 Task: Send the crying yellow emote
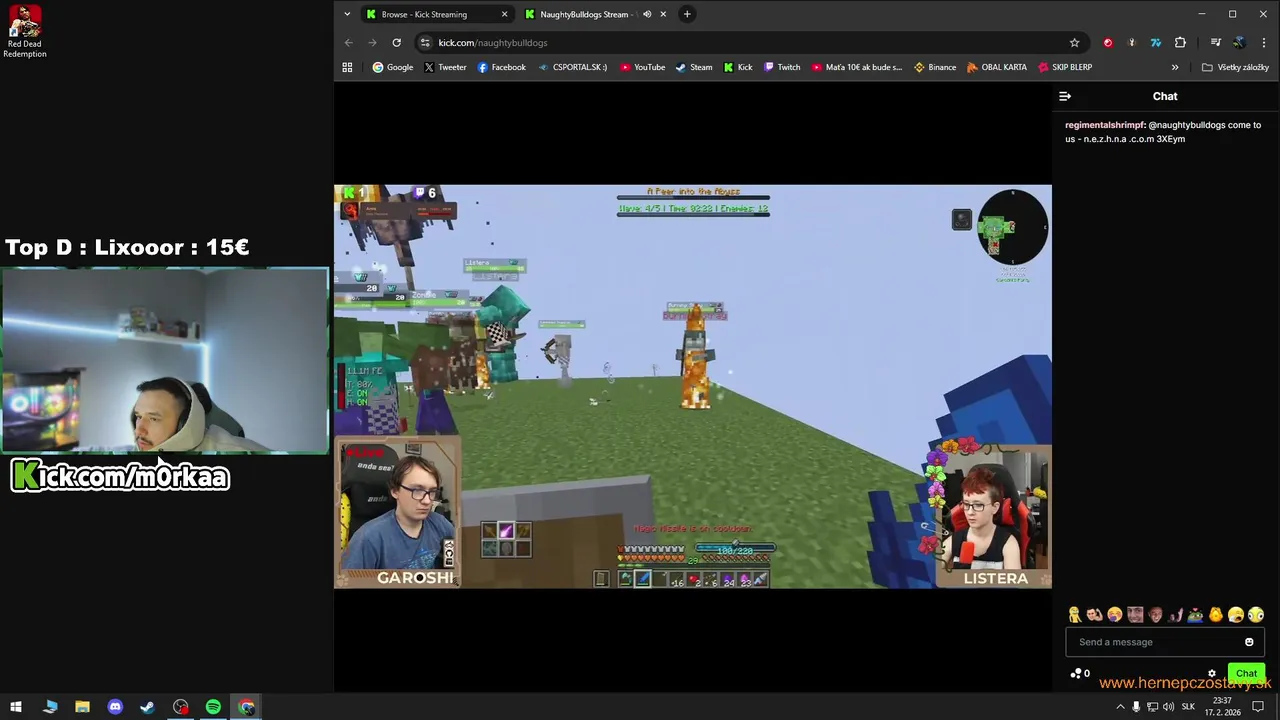[1236, 615]
